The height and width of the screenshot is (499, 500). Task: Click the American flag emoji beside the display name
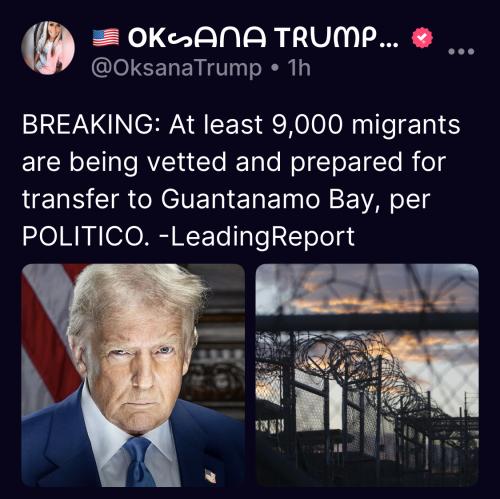point(106,37)
